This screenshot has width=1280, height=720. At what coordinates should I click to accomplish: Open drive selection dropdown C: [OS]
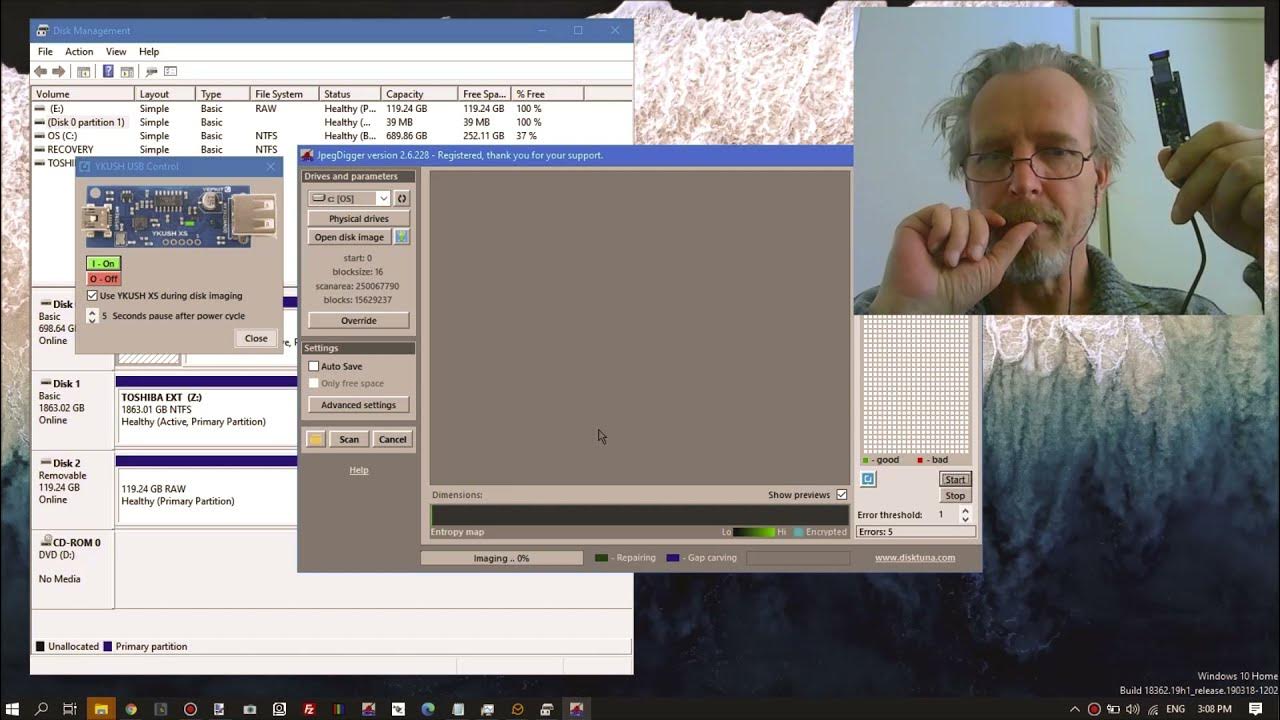349,198
